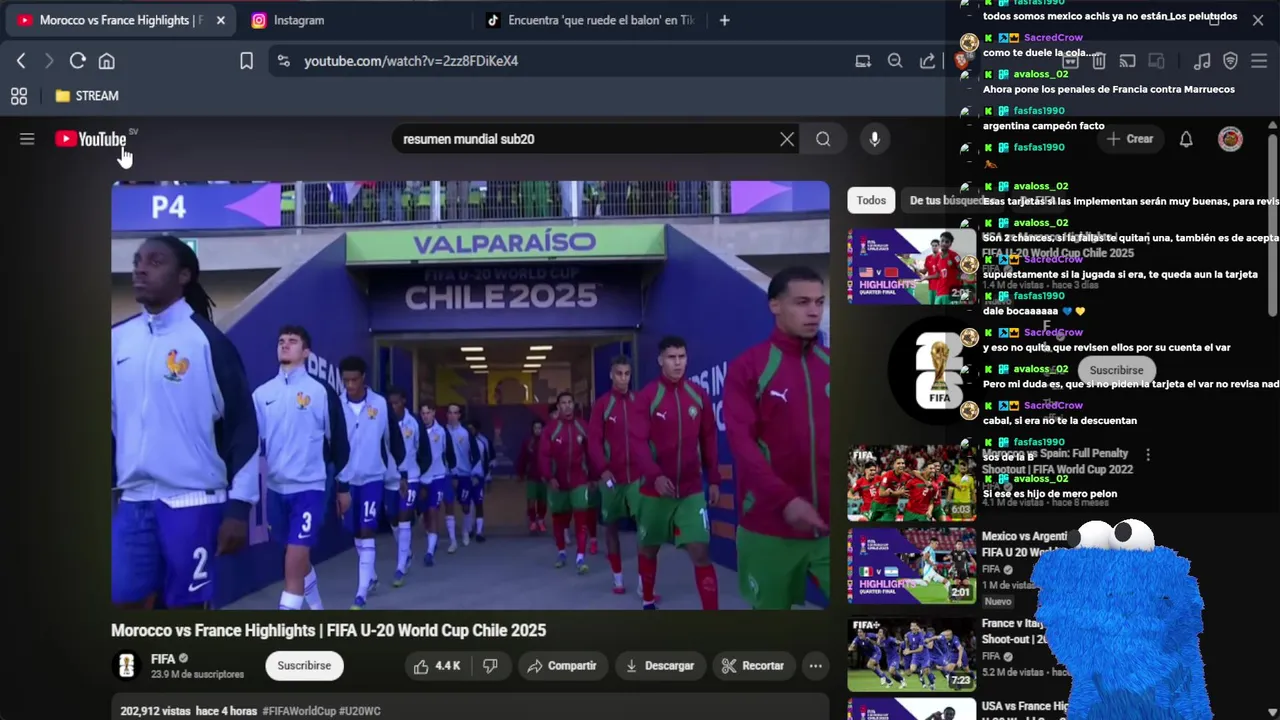Close the Morocco vs France Highlights tab
The width and height of the screenshot is (1280, 720).
pyautogui.click(x=220, y=20)
